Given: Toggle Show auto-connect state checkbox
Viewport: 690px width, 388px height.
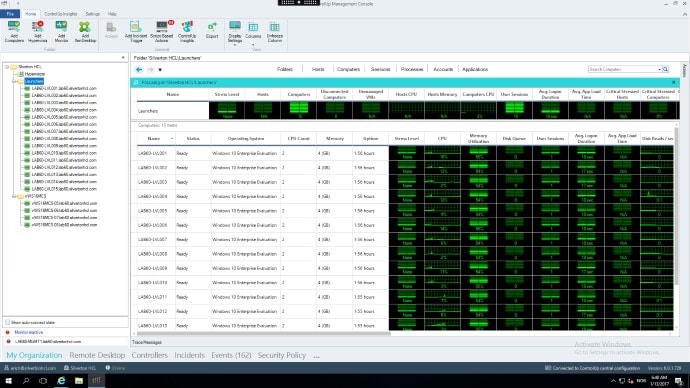Looking at the screenshot, I should coord(7,322).
